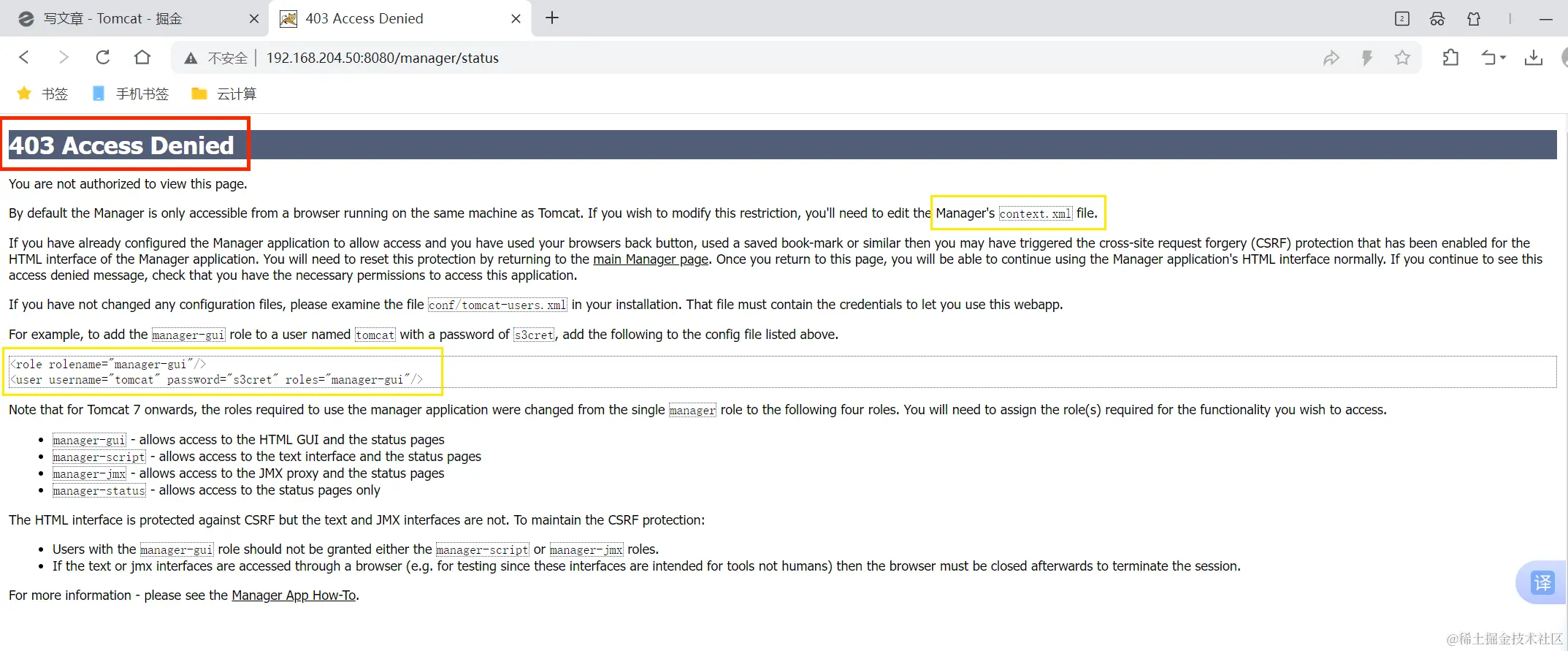Viewport: 1568px width, 651px height.
Task: Click the manager-status bullet list item
Action: [216, 490]
